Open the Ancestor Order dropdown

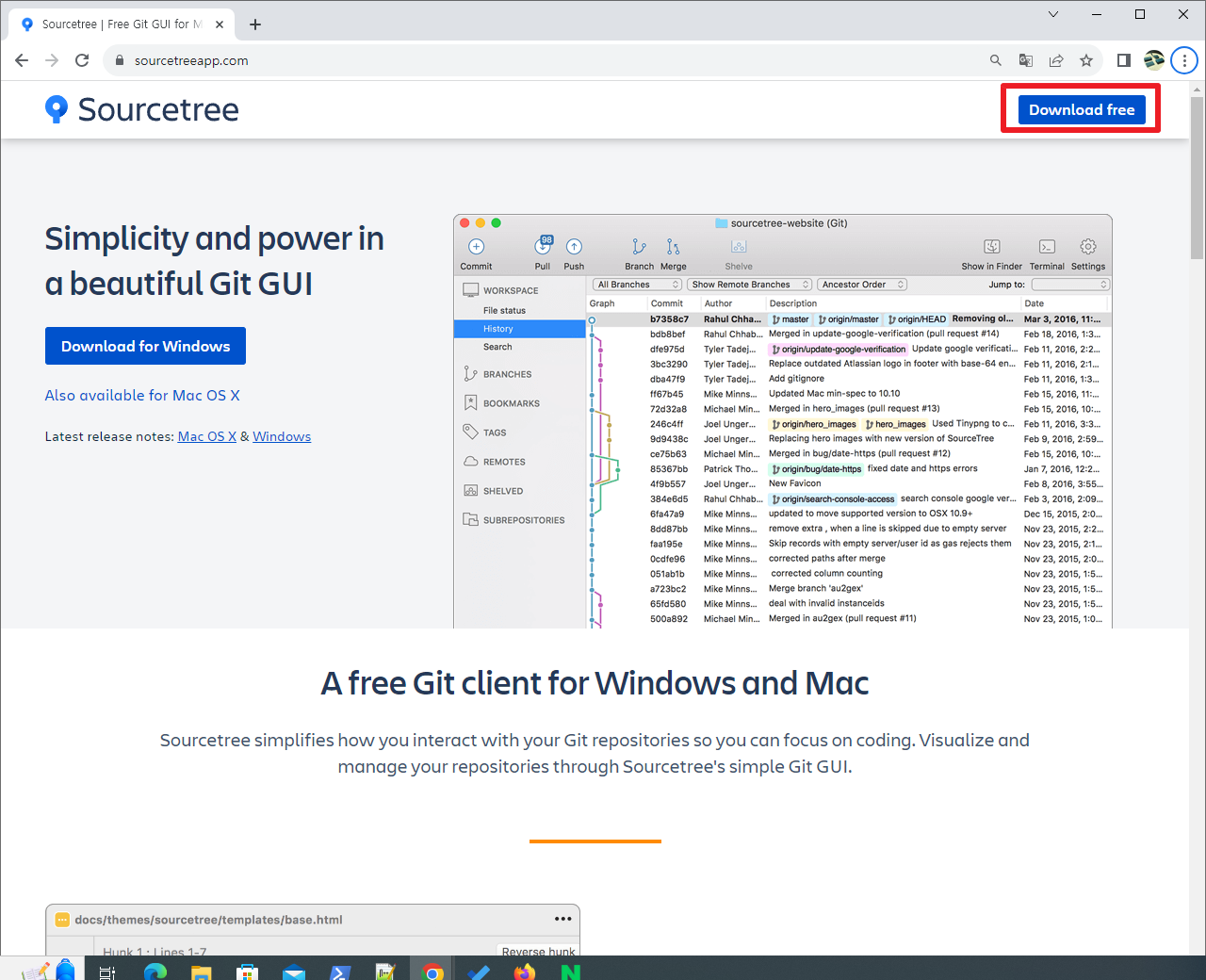(861, 285)
